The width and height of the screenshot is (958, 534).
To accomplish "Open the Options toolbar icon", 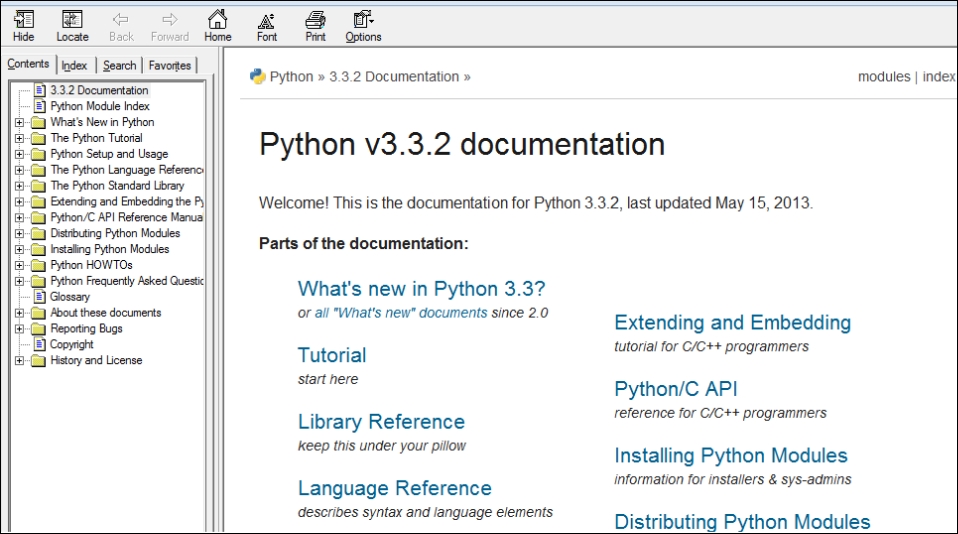I will pos(364,20).
